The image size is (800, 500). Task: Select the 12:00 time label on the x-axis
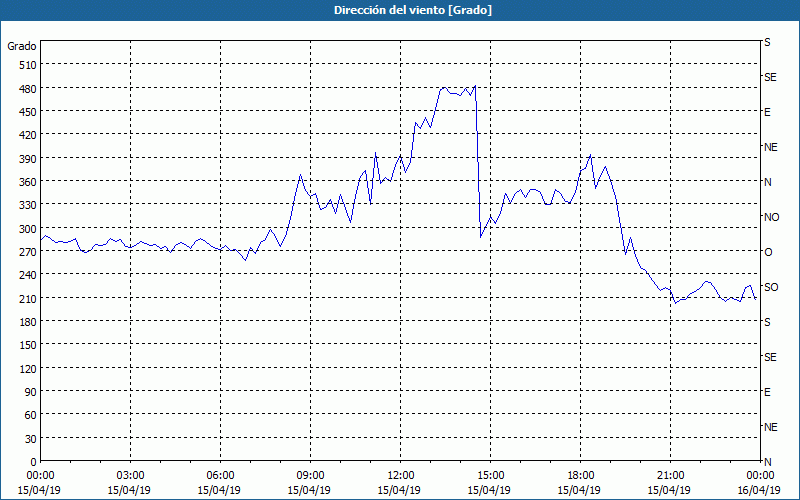pyautogui.click(x=400, y=476)
